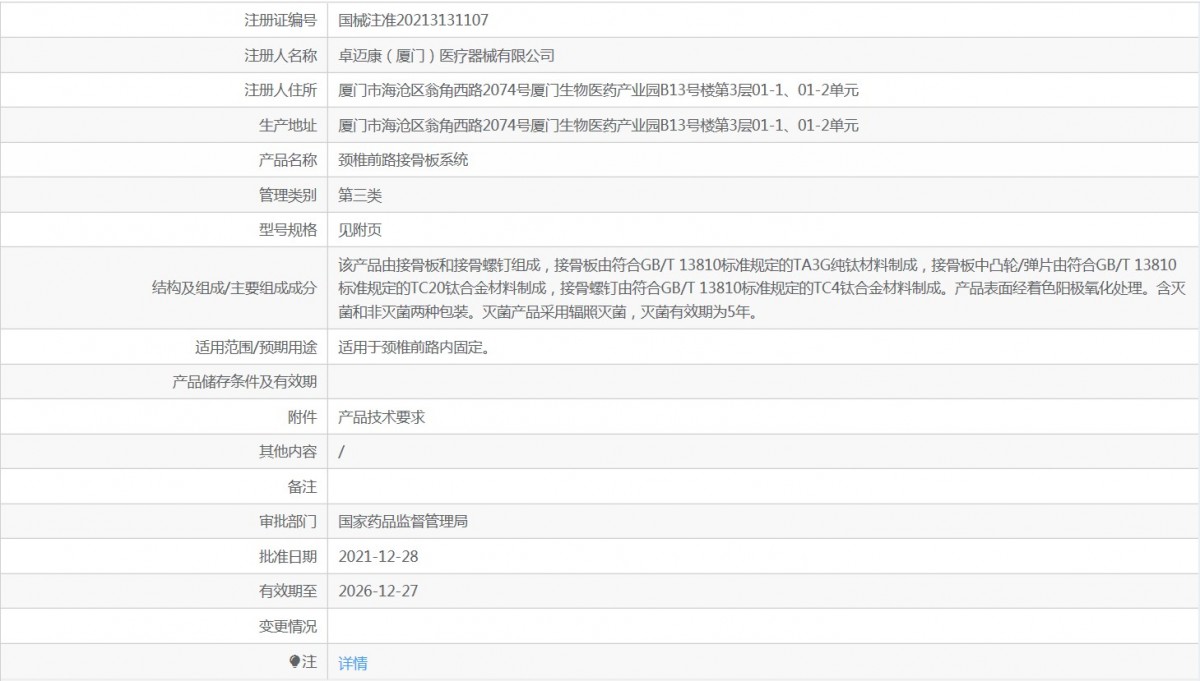
Task: Click the 型号规格 label
Action: (x=288, y=230)
